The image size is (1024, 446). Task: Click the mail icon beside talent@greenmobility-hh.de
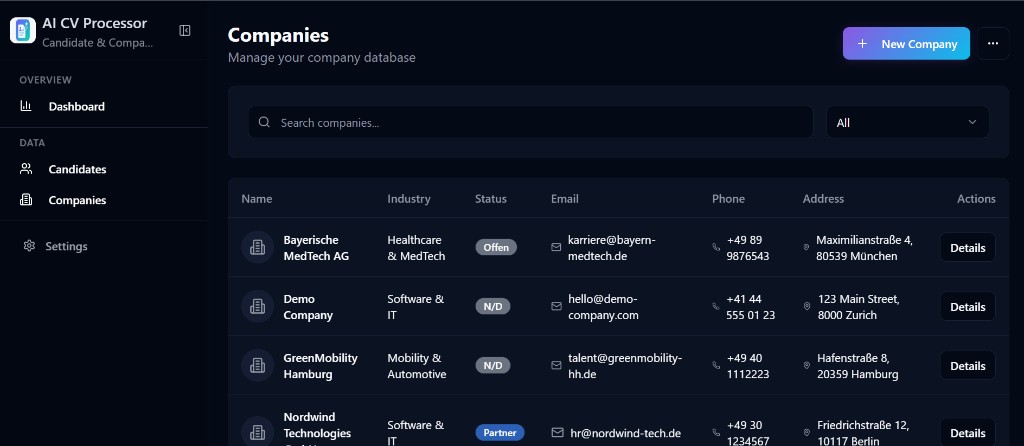[x=556, y=366]
